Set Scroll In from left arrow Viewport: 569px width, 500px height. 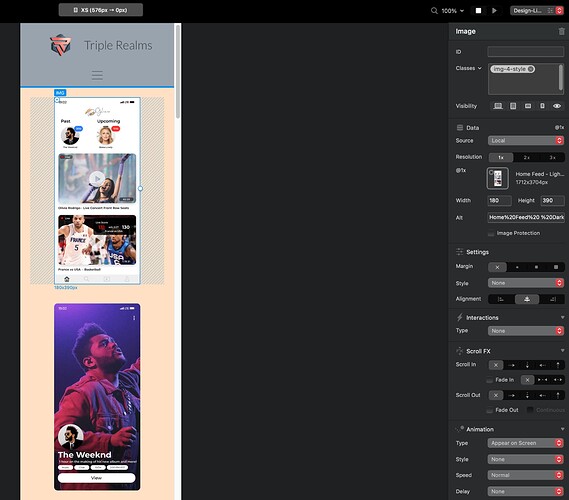[x=511, y=365]
